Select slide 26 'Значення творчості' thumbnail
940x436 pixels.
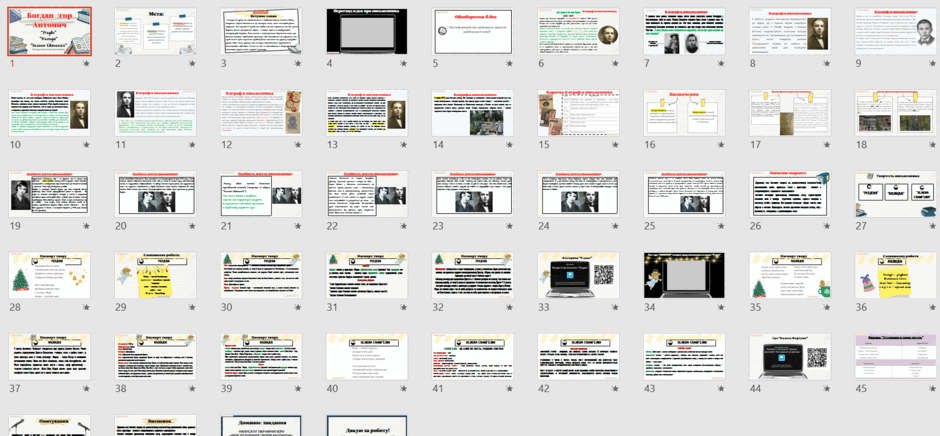pyautogui.click(x=791, y=194)
